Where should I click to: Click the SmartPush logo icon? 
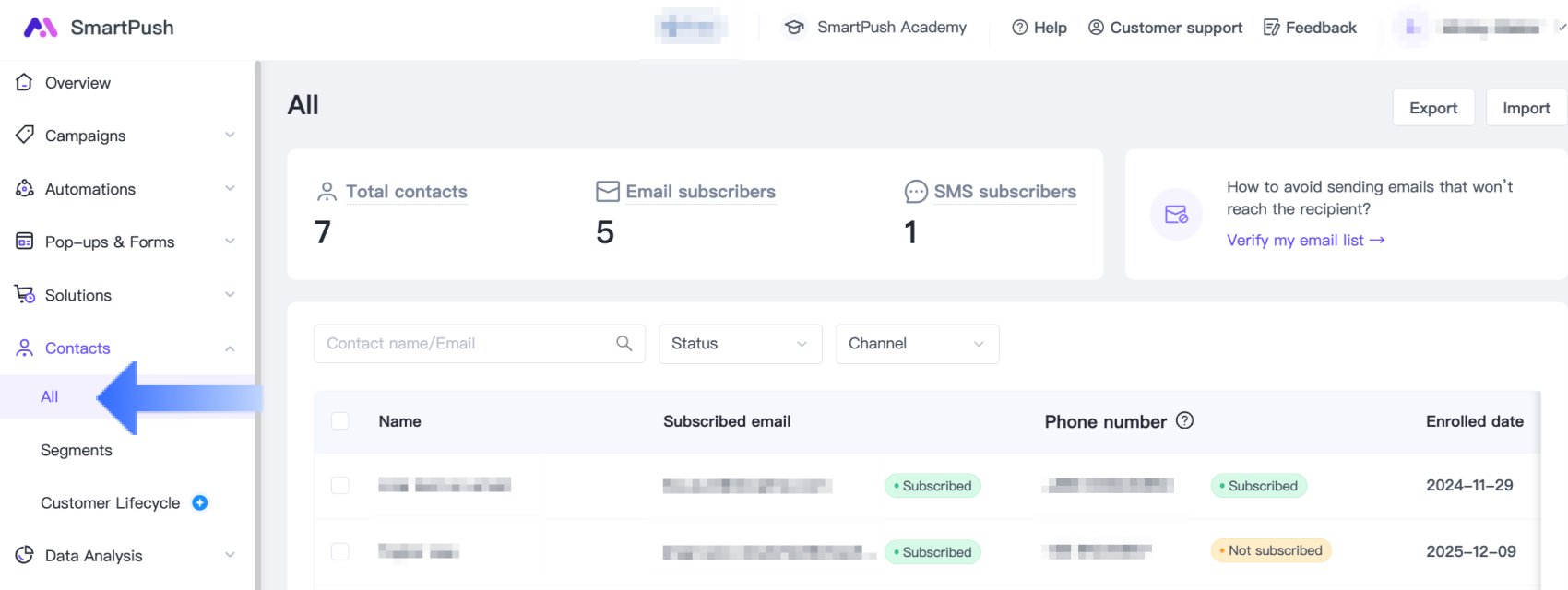[x=40, y=28]
